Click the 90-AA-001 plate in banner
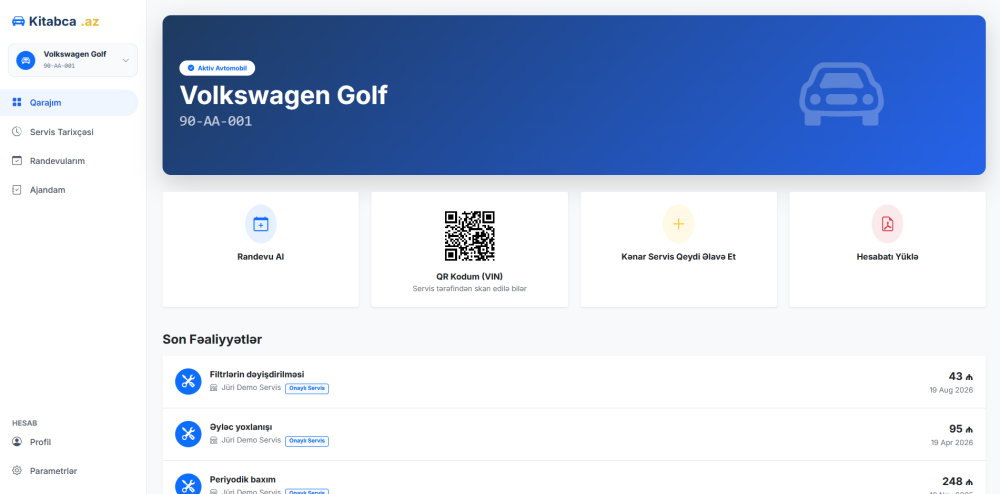Image resolution: width=1000 pixels, height=494 pixels. [x=216, y=121]
